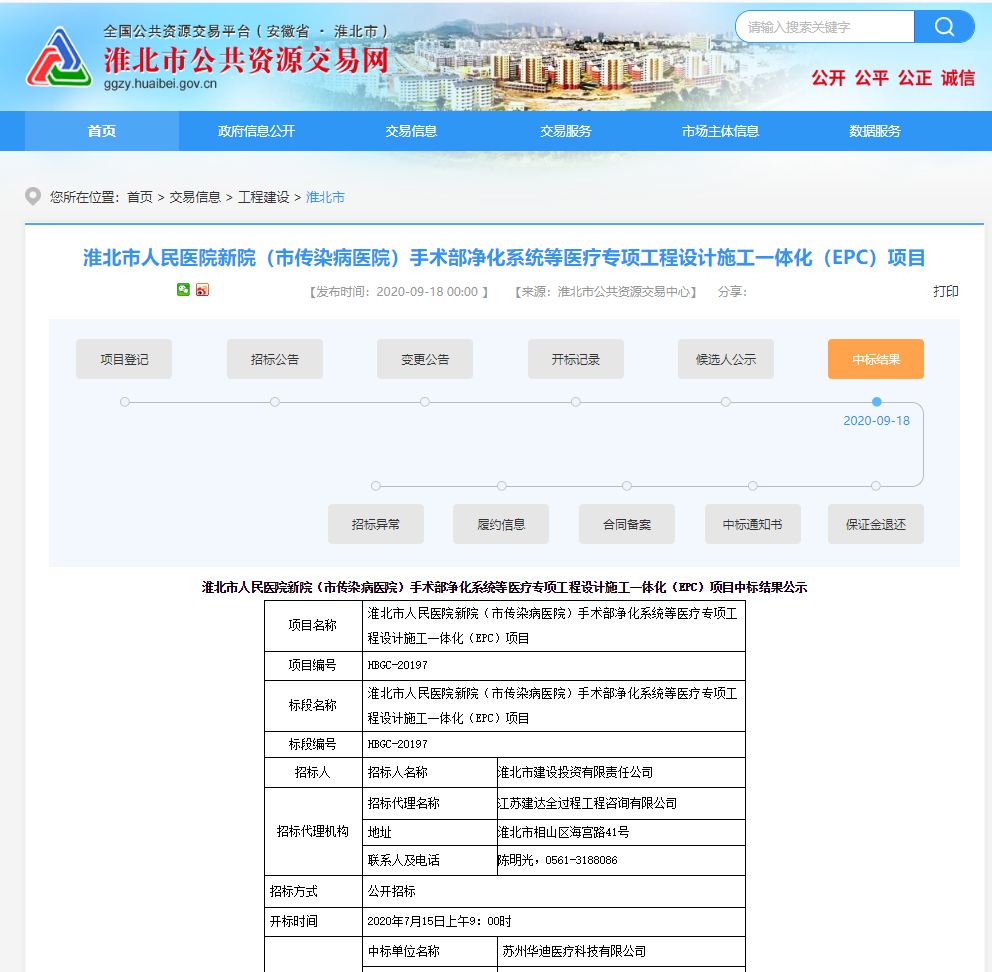This screenshot has height=972, width=992.
Task: Click the 公开招标 bidding method cell
Action: (x=554, y=891)
